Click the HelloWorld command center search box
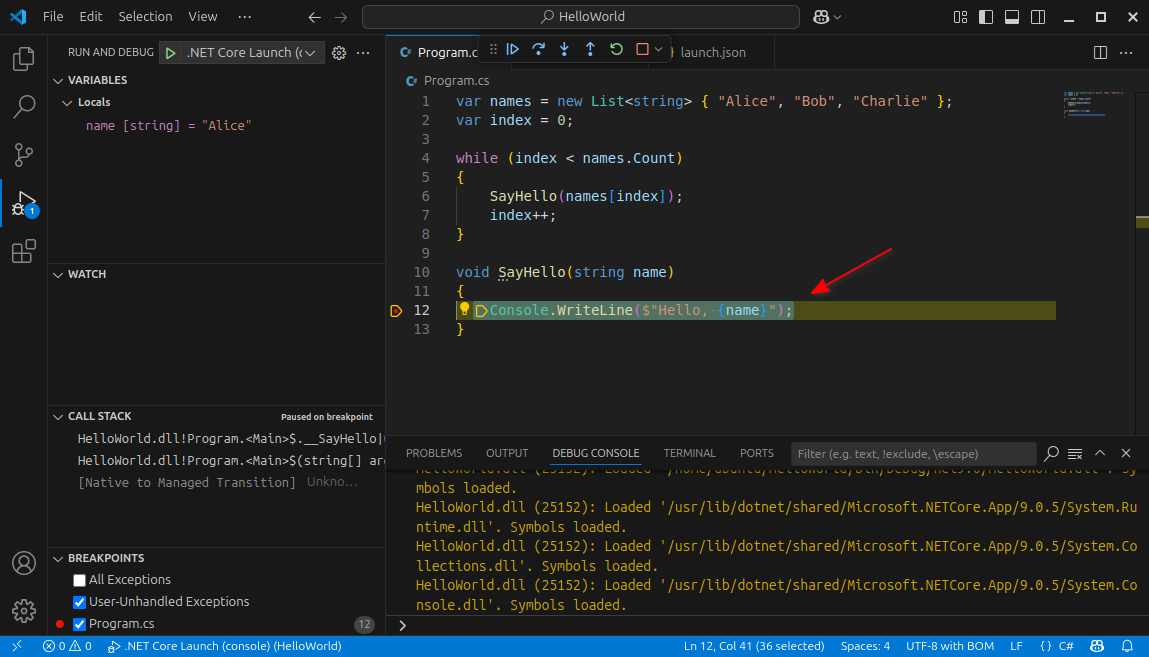This screenshot has height=657, width=1149. pyautogui.click(x=581, y=17)
